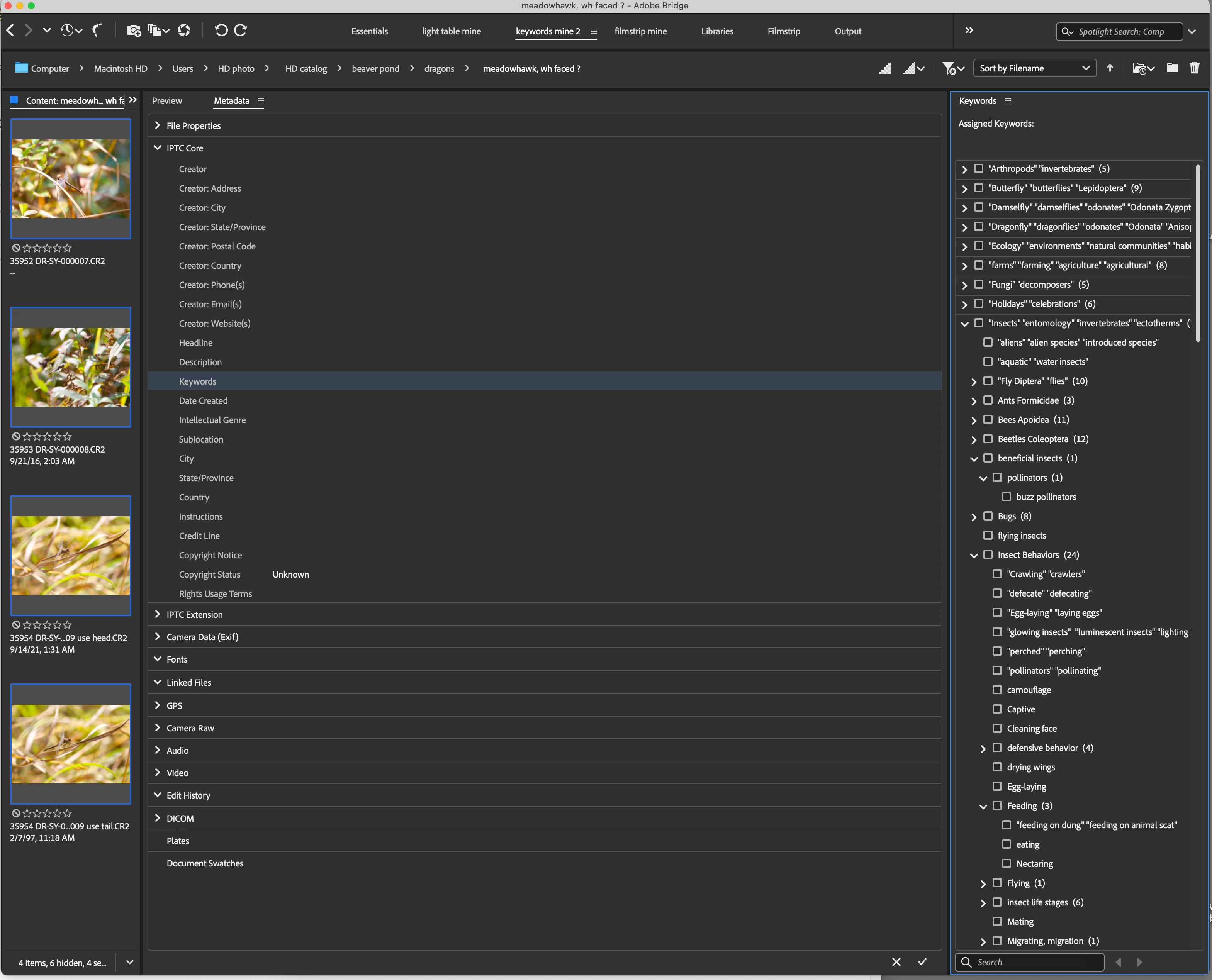This screenshot has width=1212, height=980.
Task: Create a new folder
Action: 1172,68
